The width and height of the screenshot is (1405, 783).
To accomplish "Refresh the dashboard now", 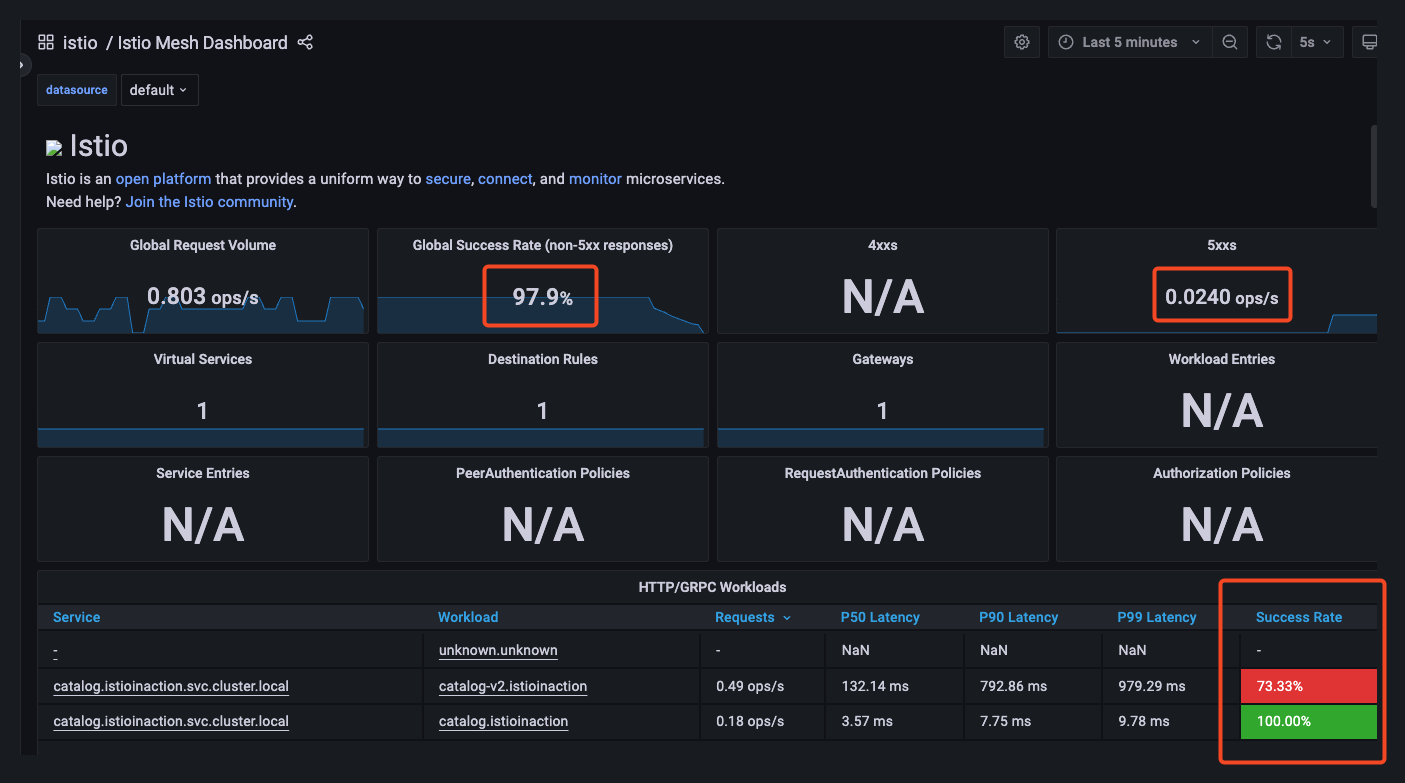I will tap(1273, 42).
